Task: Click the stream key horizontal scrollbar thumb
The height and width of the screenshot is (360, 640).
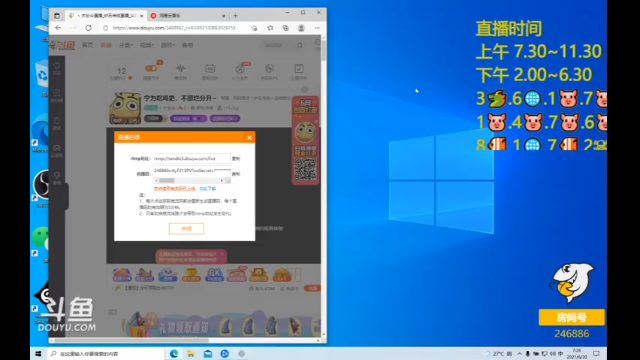Action: [167, 180]
